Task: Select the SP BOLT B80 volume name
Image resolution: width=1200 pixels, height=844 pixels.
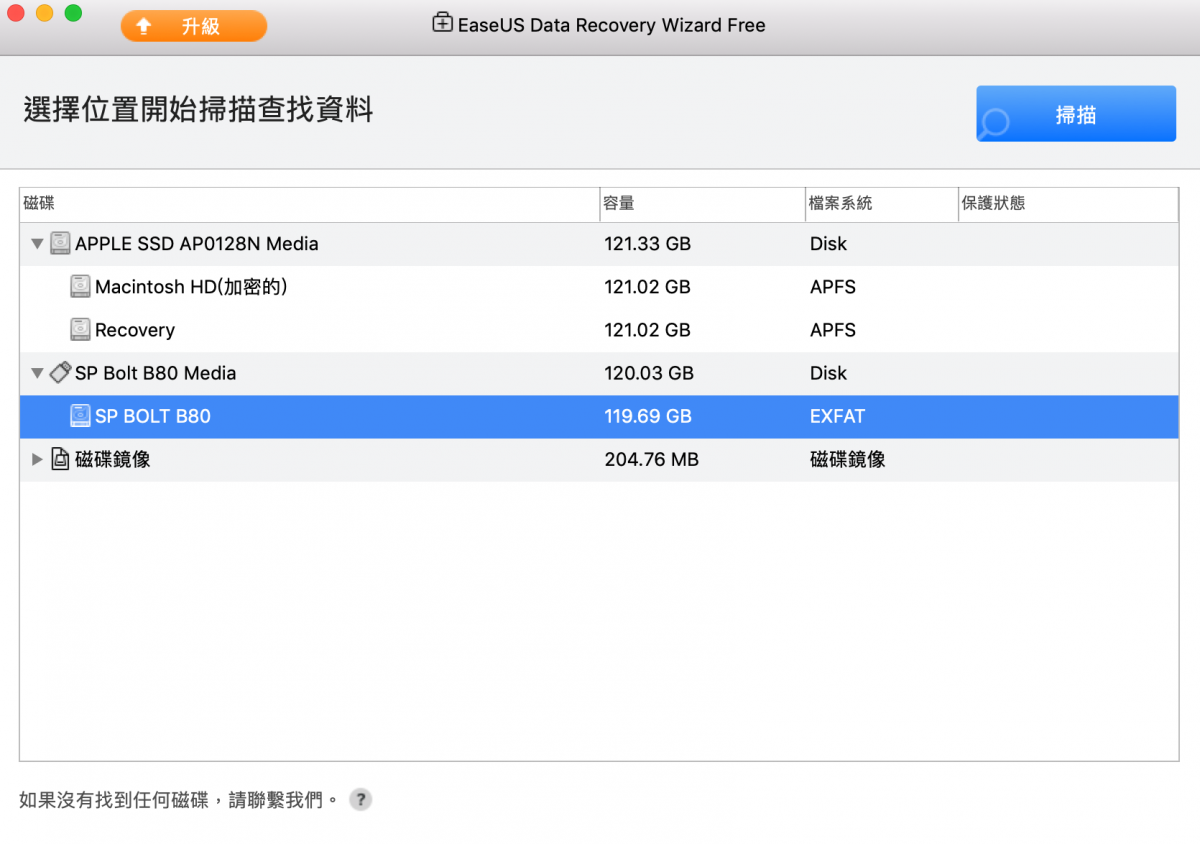Action: pos(153,416)
